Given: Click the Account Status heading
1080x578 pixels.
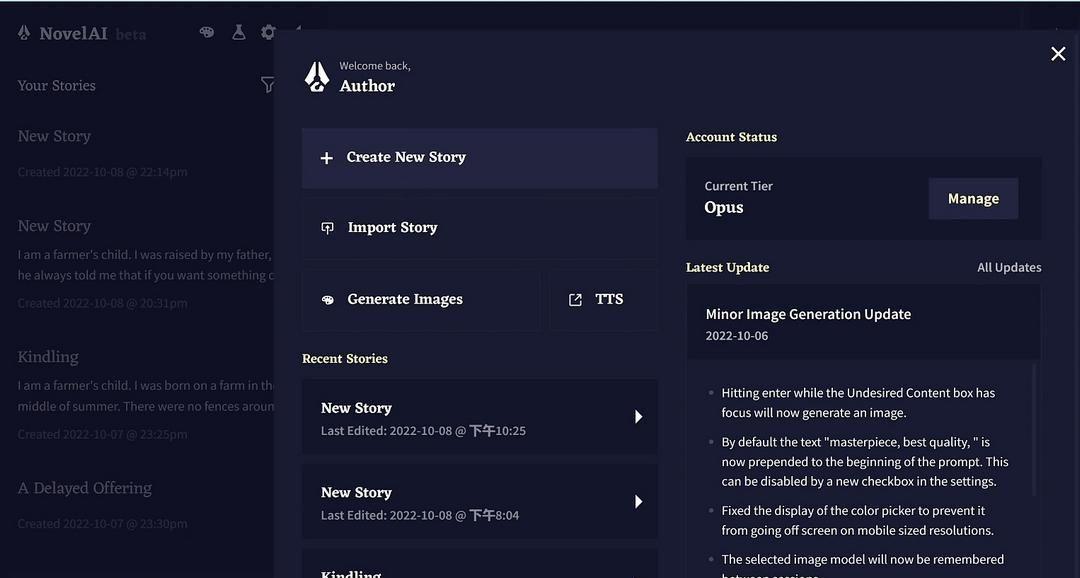Looking at the screenshot, I should (x=731, y=137).
